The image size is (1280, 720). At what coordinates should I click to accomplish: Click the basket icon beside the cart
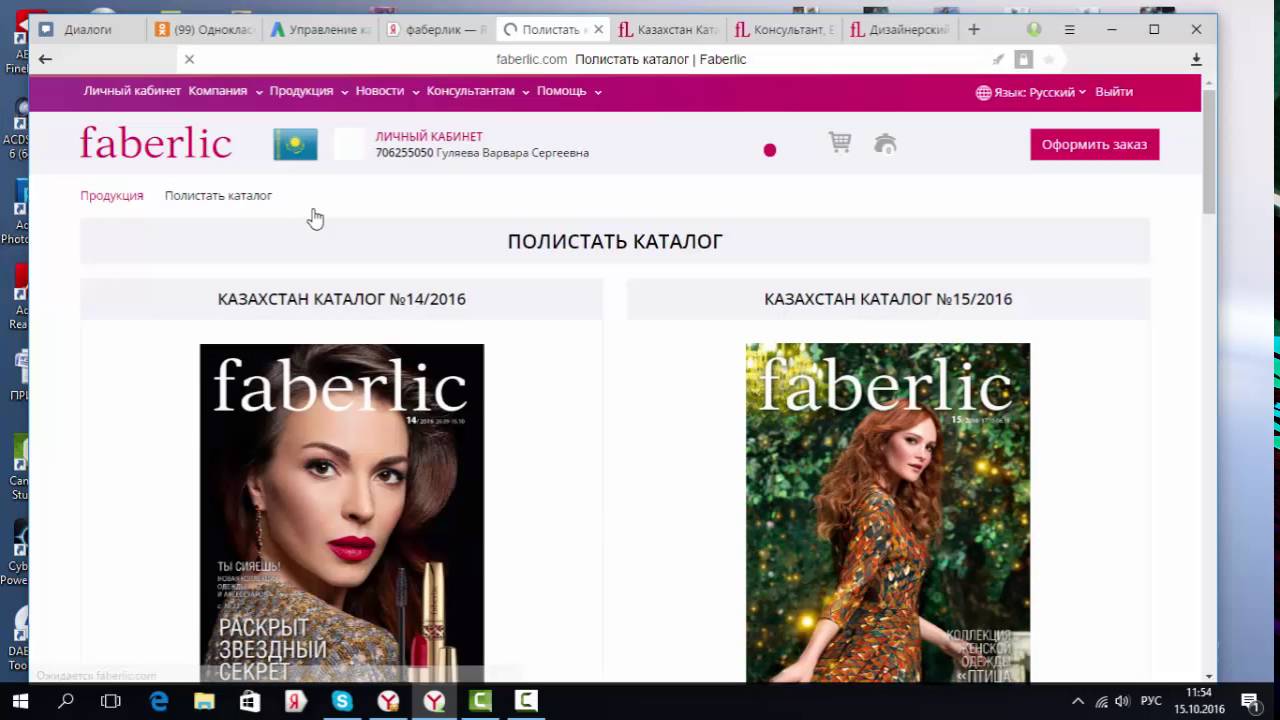[885, 144]
